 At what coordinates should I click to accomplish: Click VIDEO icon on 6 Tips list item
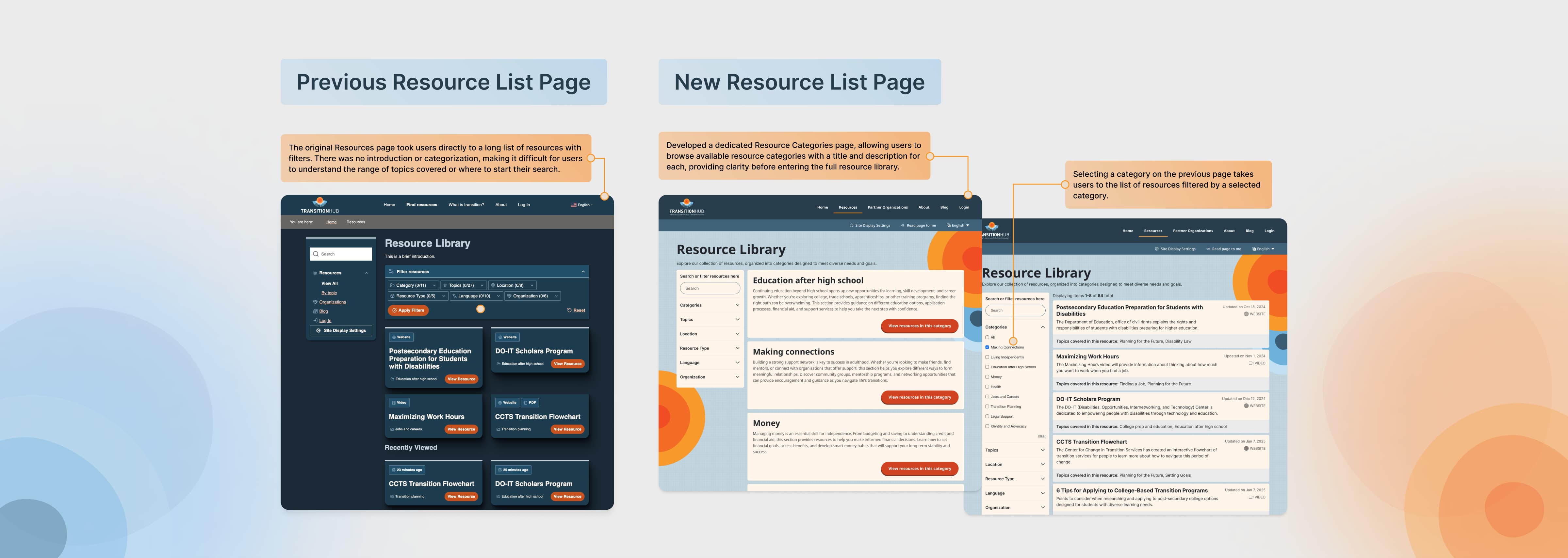pyautogui.click(x=1251, y=497)
